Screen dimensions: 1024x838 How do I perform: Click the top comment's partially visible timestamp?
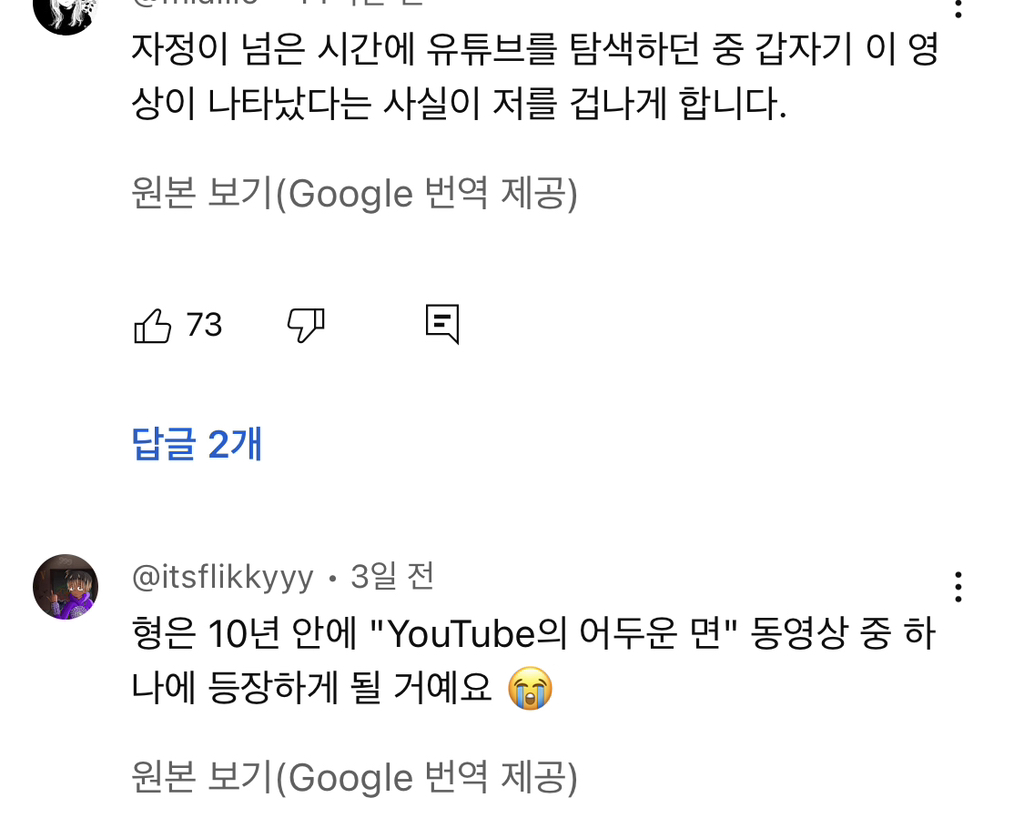(x=380, y=3)
